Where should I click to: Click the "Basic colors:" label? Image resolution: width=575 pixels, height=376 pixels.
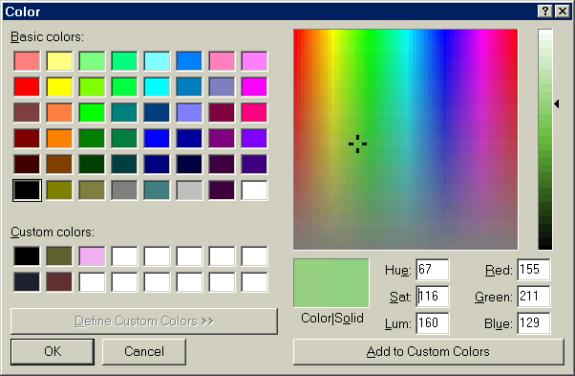point(47,37)
